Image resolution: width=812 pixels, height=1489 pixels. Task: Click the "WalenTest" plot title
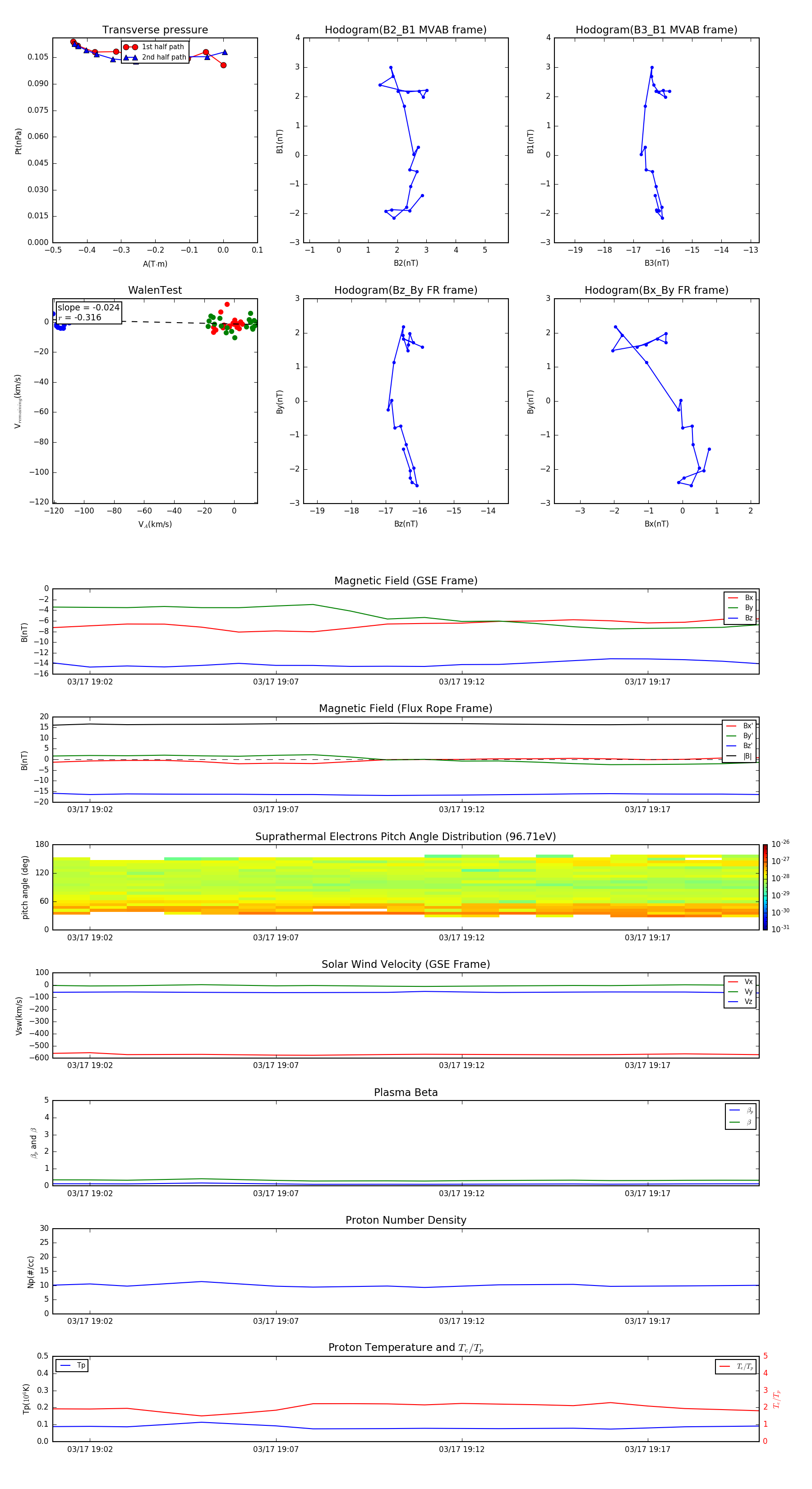pyautogui.click(x=155, y=290)
